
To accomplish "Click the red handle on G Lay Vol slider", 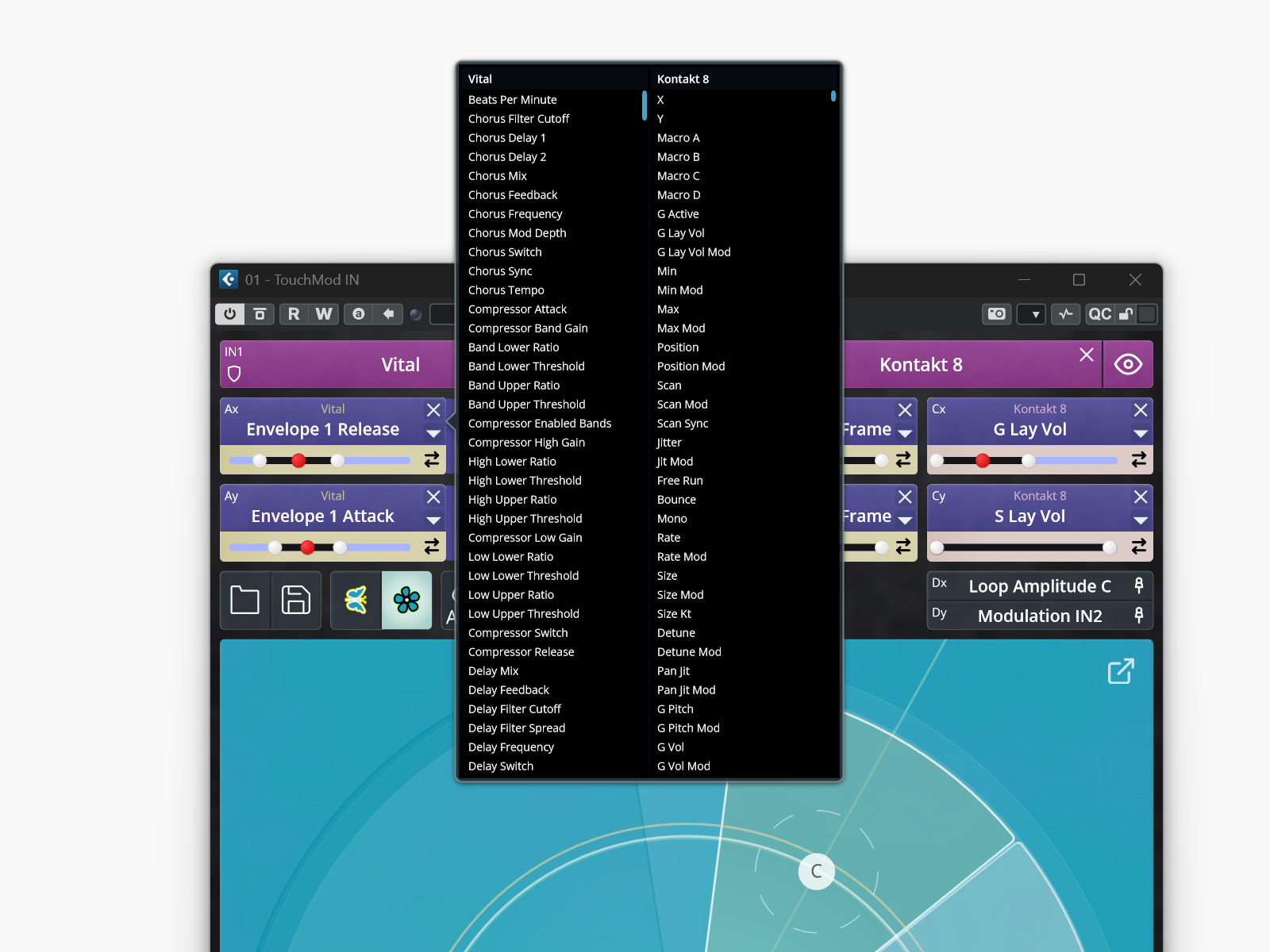I will (983, 460).
